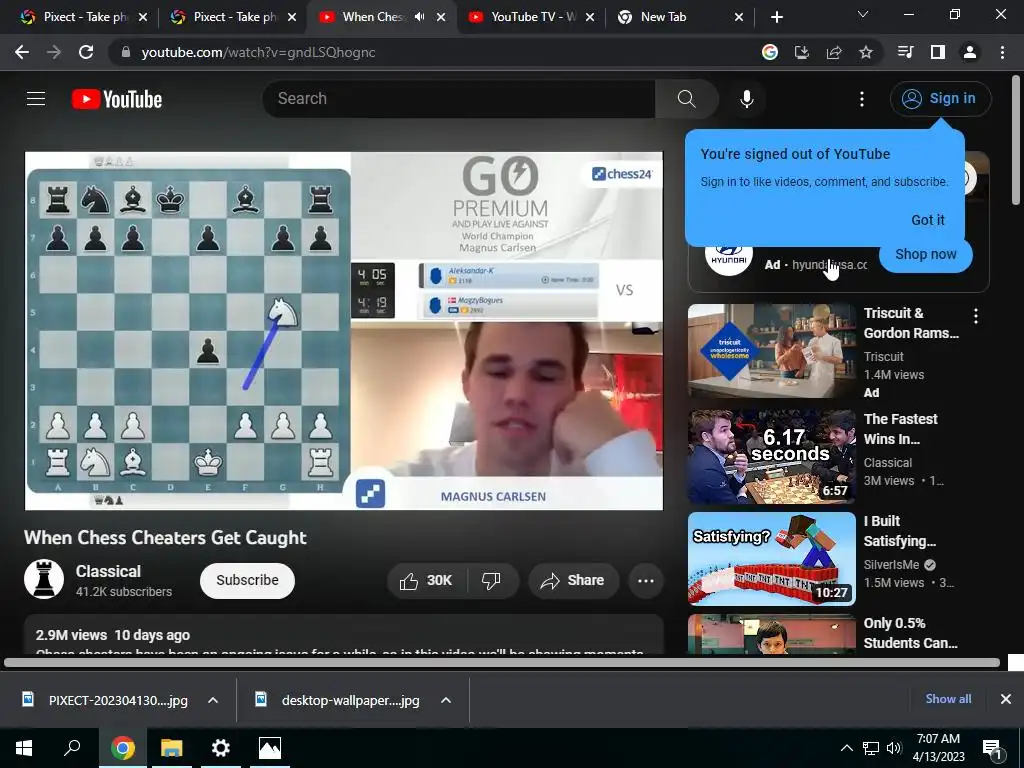Click the Hyundai advertiser logo

pyautogui.click(x=729, y=257)
